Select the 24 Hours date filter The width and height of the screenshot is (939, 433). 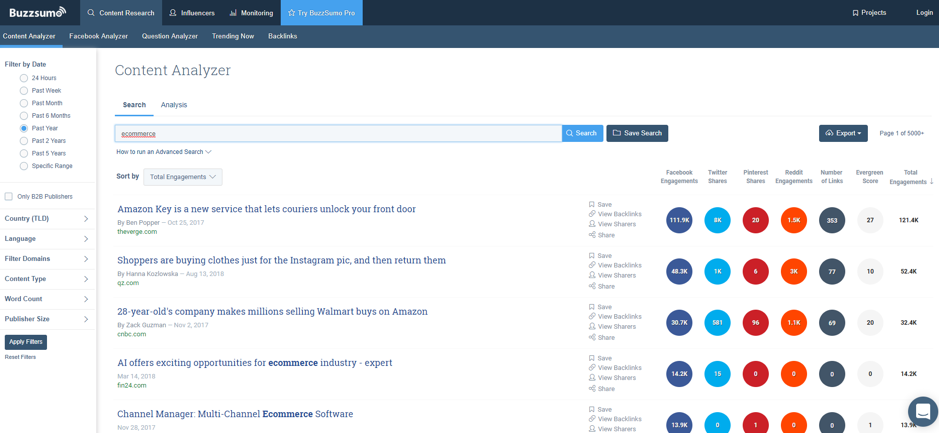[24, 78]
